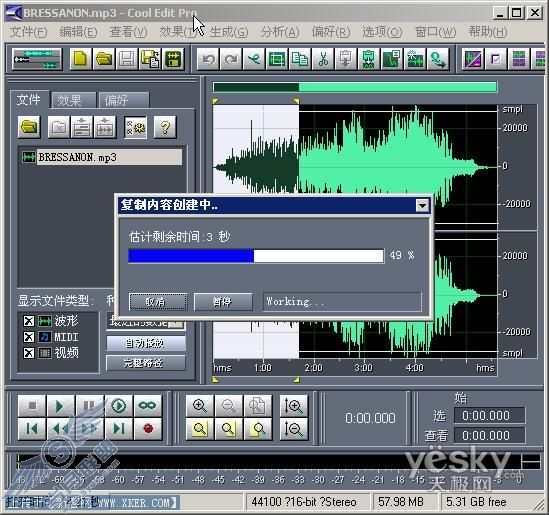The height and width of the screenshot is (515, 549).
Task: Click the 2:00 mark on timeline
Action: [x=313, y=368]
